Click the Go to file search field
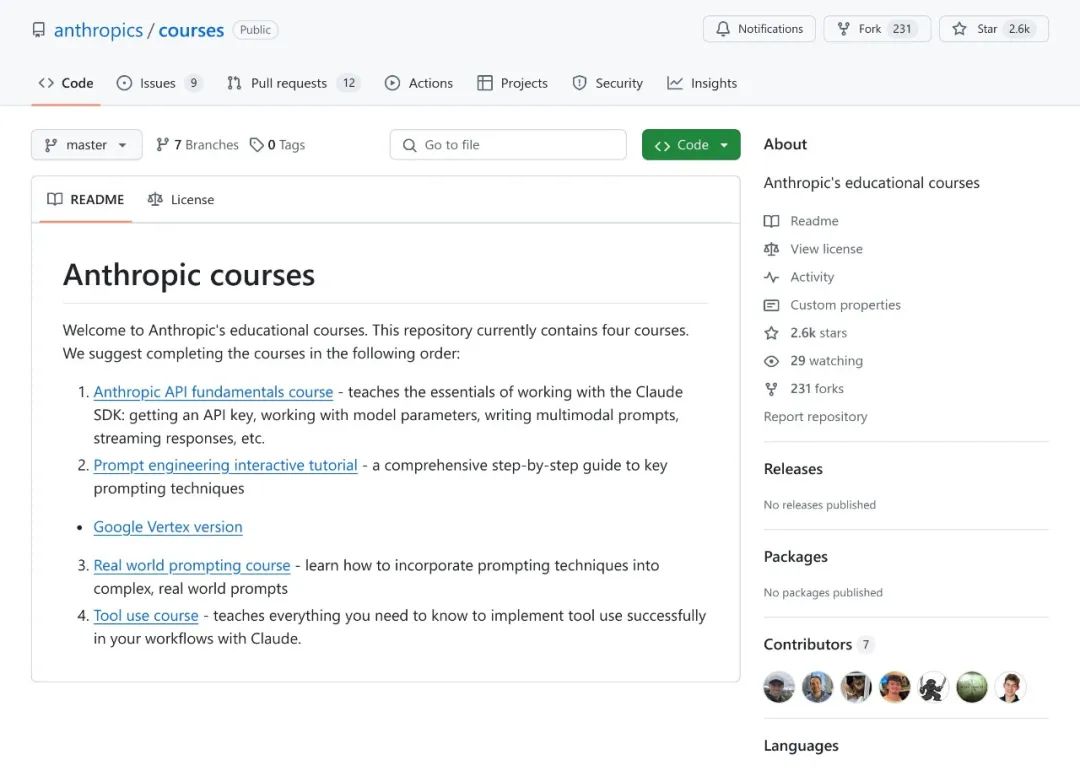This screenshot has height=771, width=1080. click(x=508, y=145)
